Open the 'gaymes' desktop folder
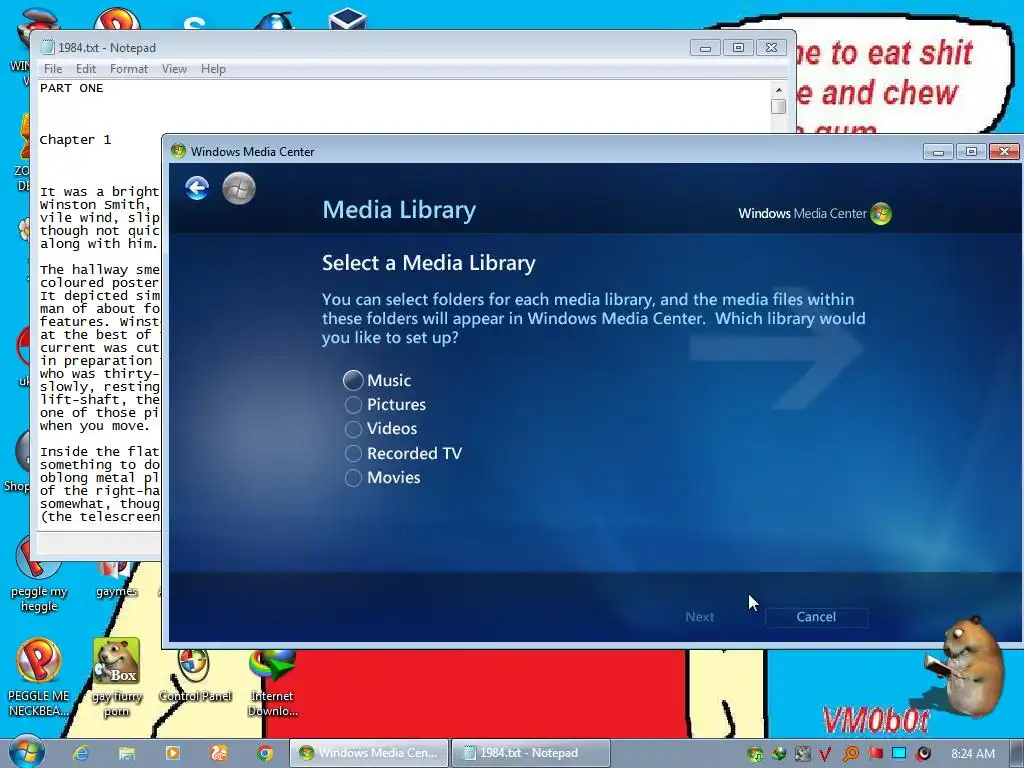The height and width of the screenshot is (768, 1024). pos(116,580)
